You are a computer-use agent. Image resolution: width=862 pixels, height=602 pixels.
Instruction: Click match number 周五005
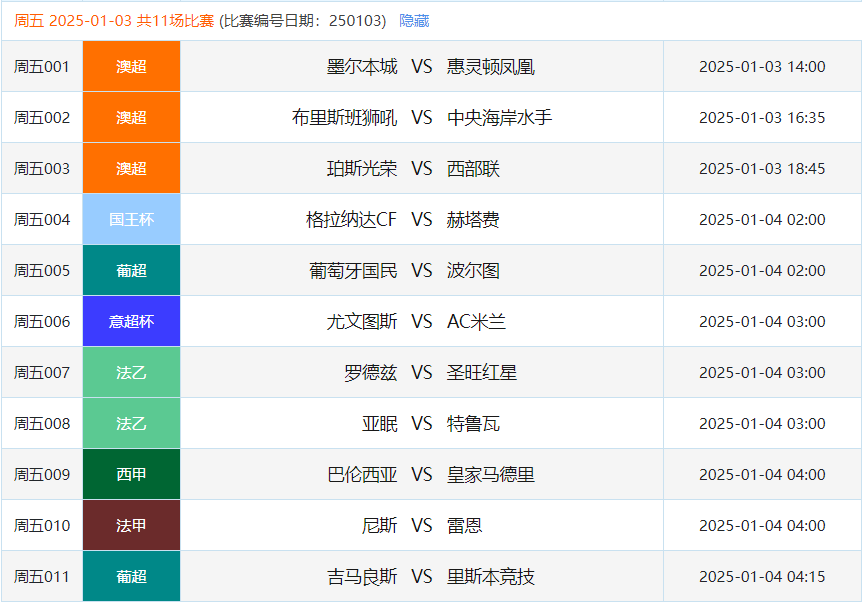click(x=42, y=270)
